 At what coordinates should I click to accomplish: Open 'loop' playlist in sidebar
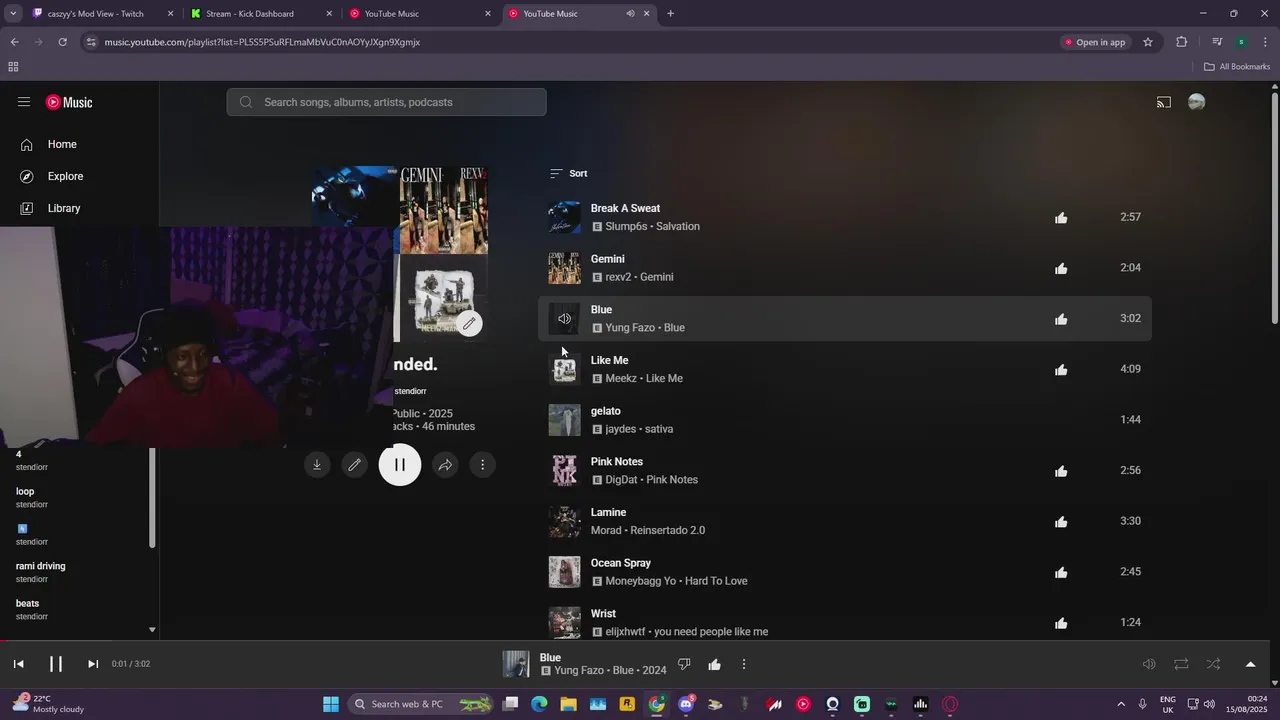(x=25, y=491)
